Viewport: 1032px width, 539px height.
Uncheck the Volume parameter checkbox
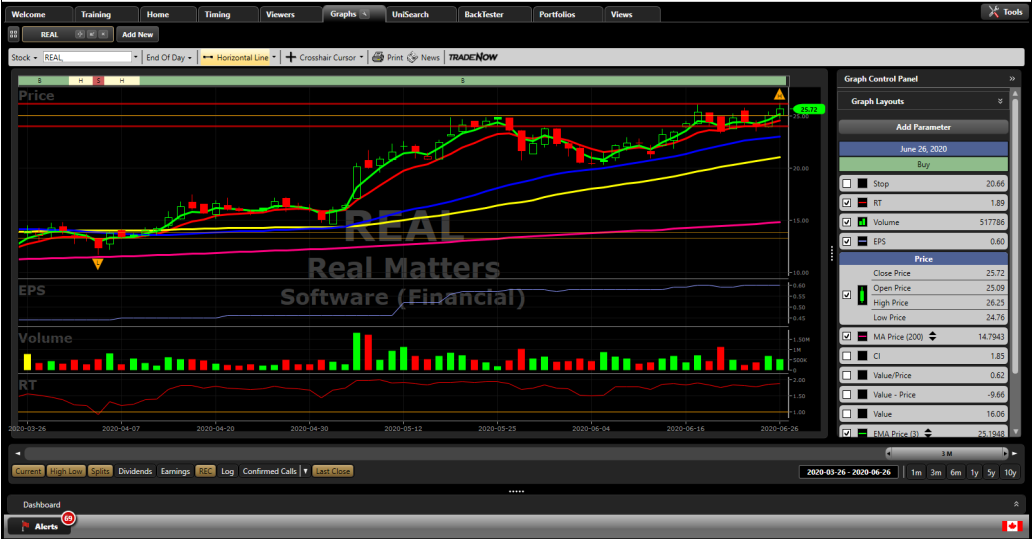846,222
